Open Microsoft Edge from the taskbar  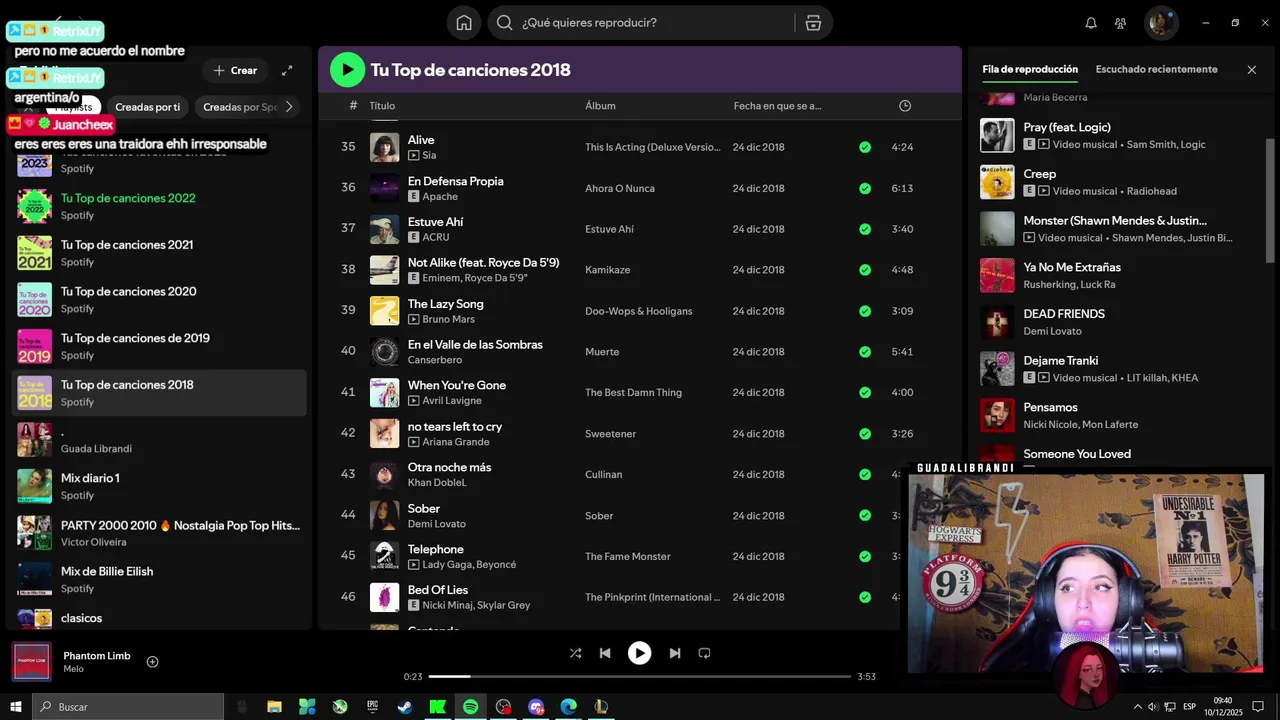[568, 707]
